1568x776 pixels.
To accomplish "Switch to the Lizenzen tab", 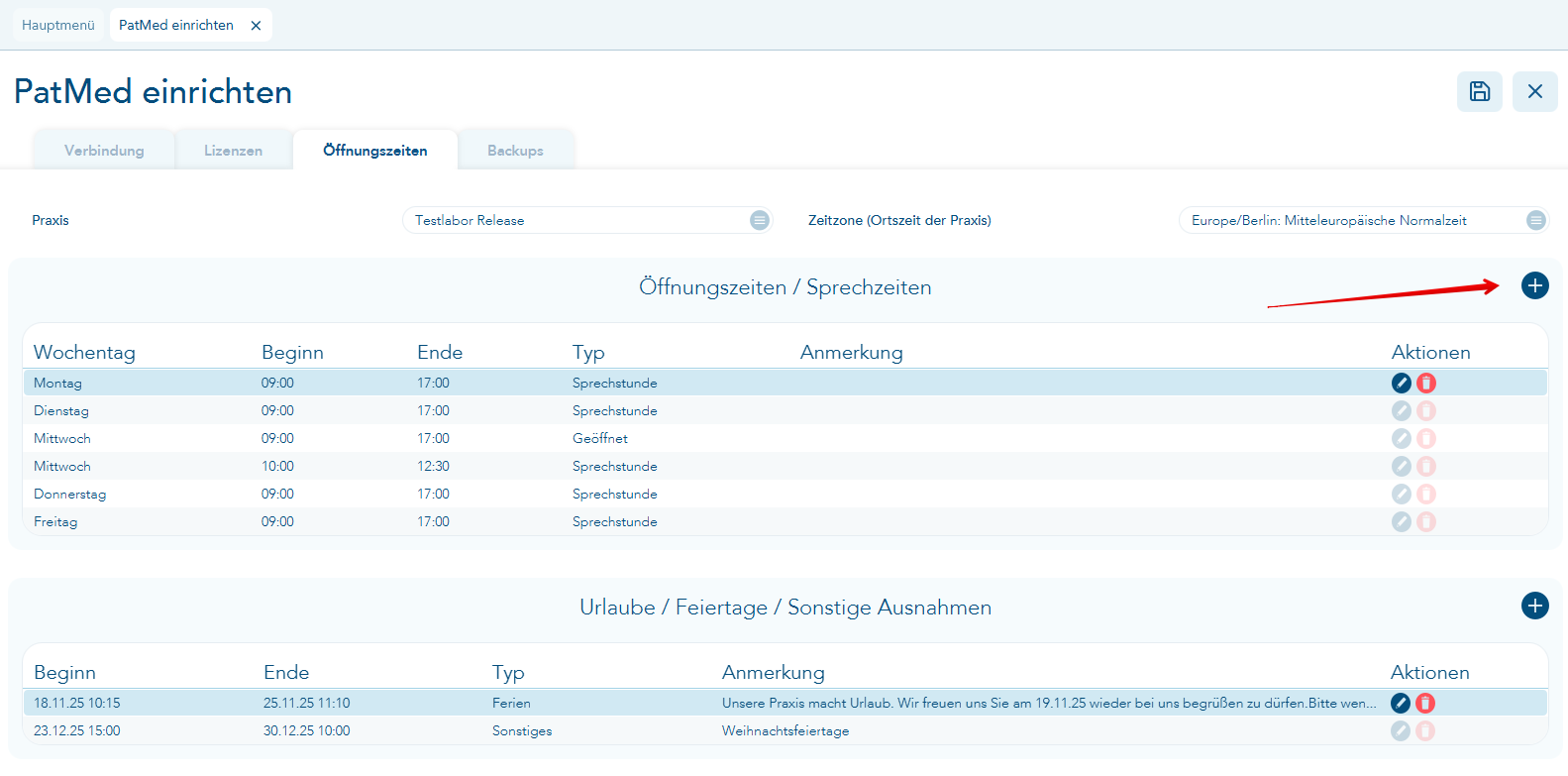I will point(234,151).
